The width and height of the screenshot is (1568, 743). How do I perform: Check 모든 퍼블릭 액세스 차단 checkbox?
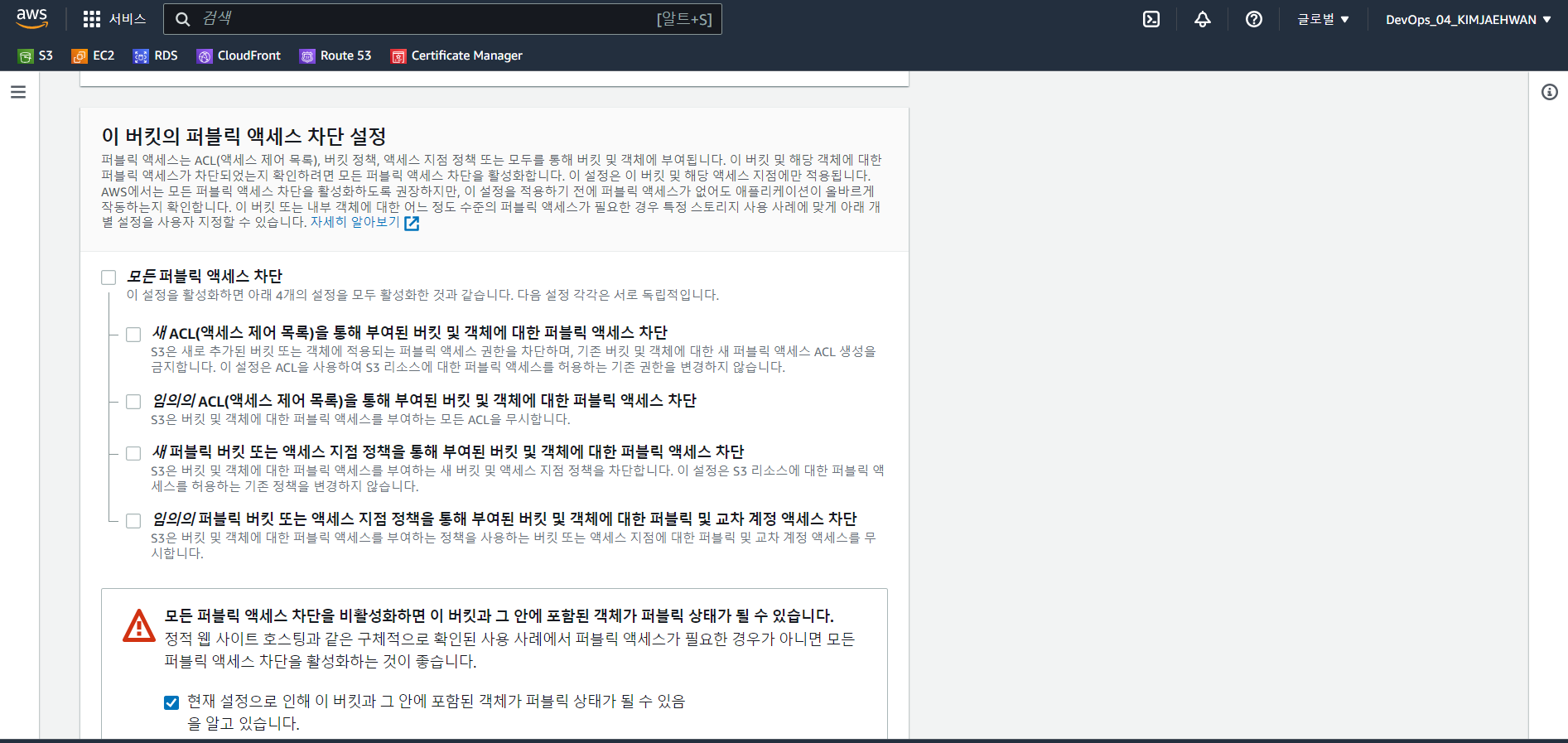[x=109, y=277]
